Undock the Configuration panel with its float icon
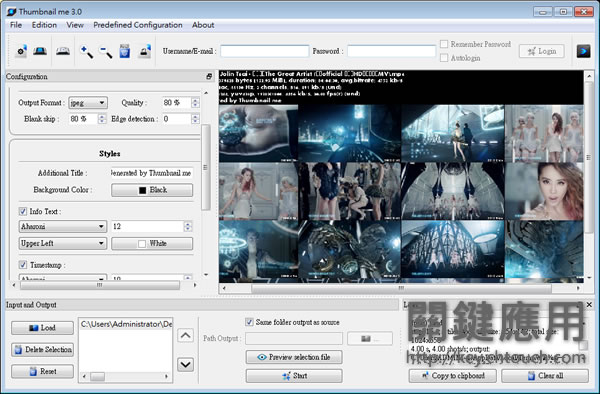The image size is (600, 394). (x=209, y=77)
